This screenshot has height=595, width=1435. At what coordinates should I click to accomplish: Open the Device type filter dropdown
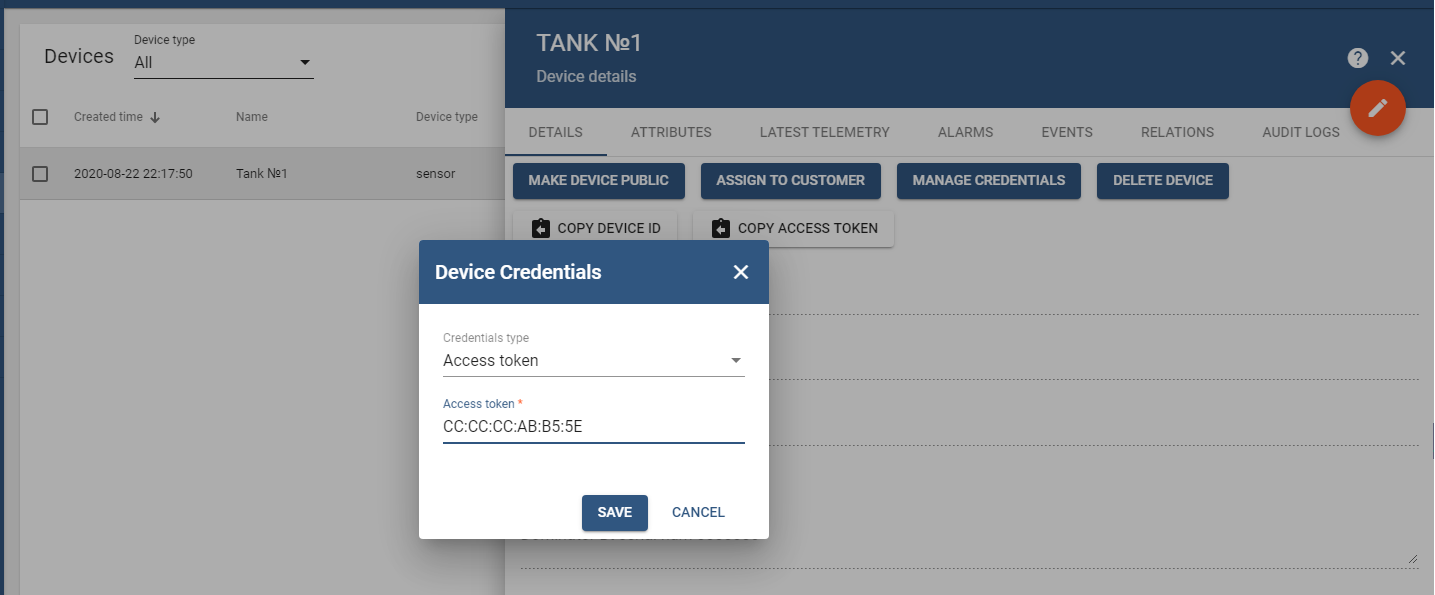point(224,63)
